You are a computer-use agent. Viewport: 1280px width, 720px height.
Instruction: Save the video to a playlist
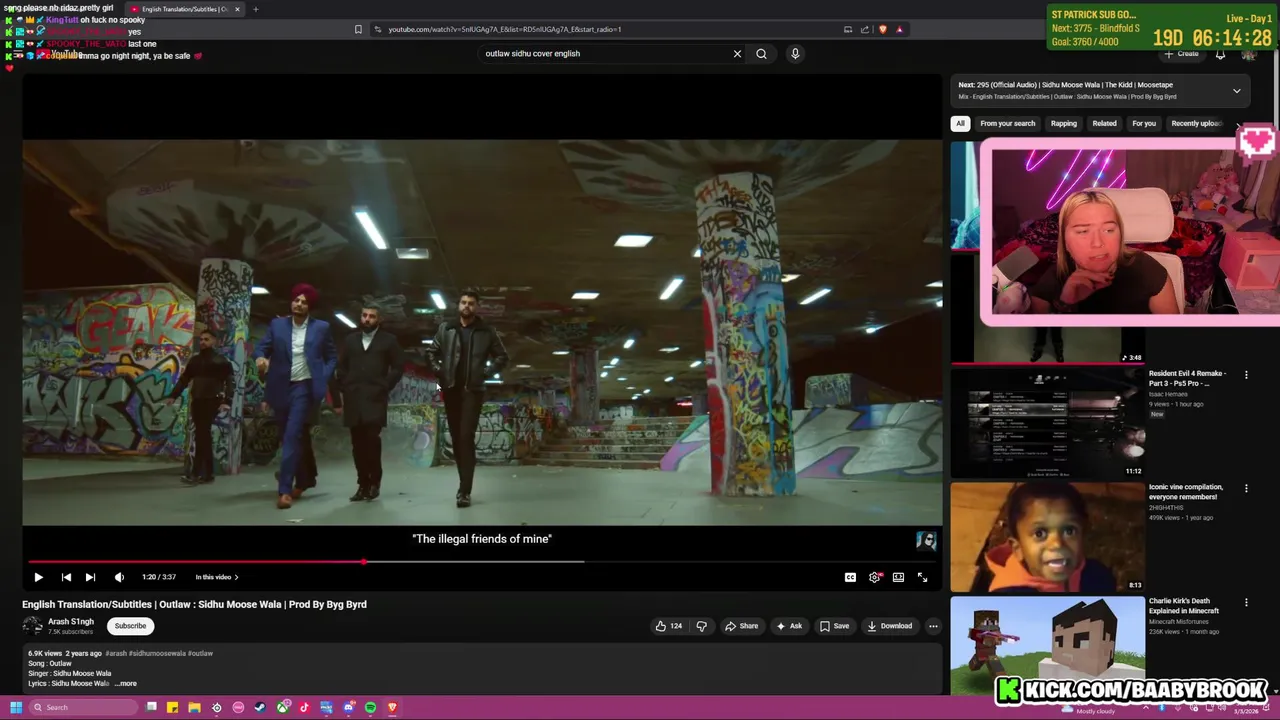[x=834, y=626]
